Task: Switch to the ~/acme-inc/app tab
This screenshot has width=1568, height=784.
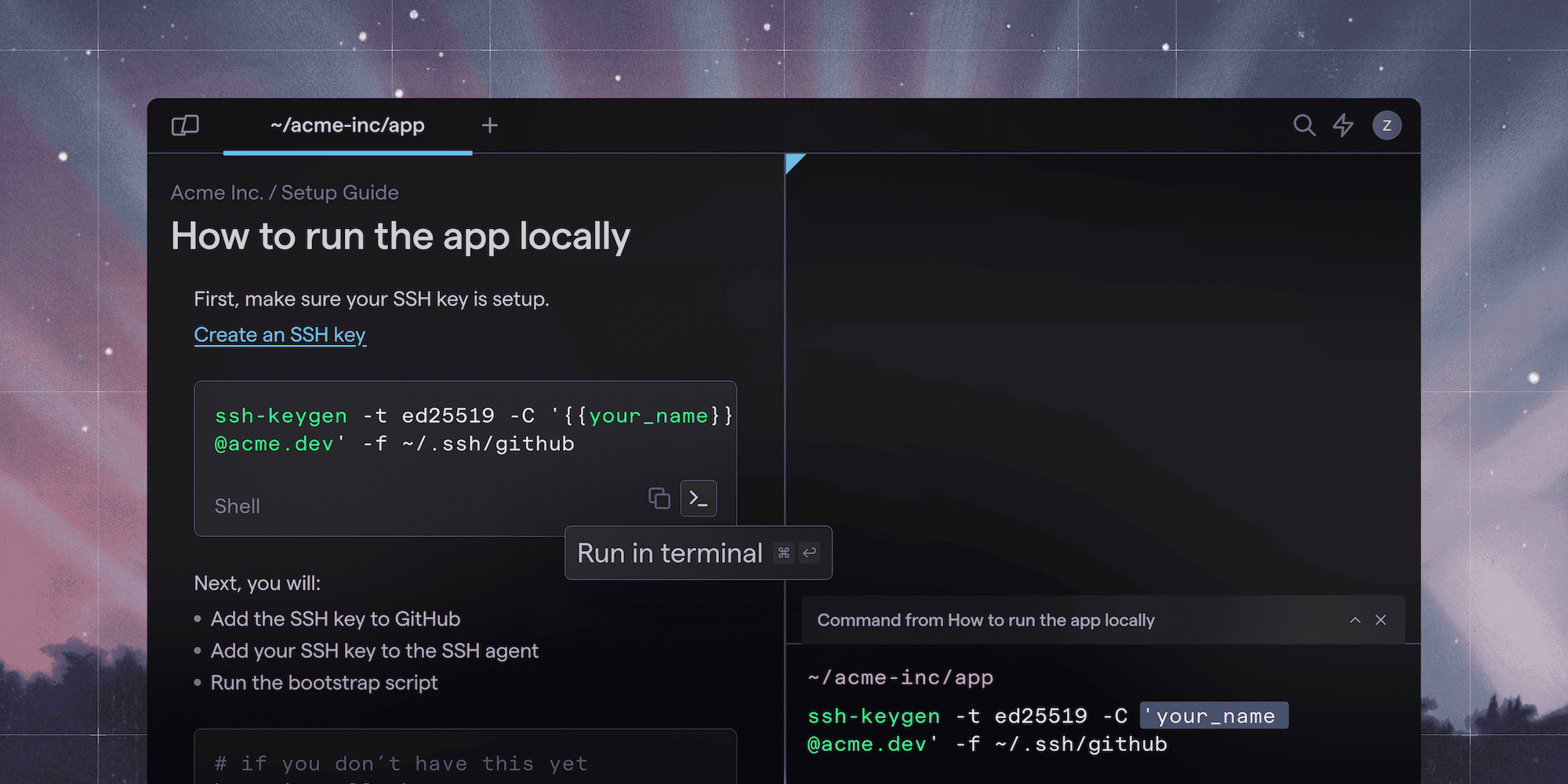Action: point(347,125)
